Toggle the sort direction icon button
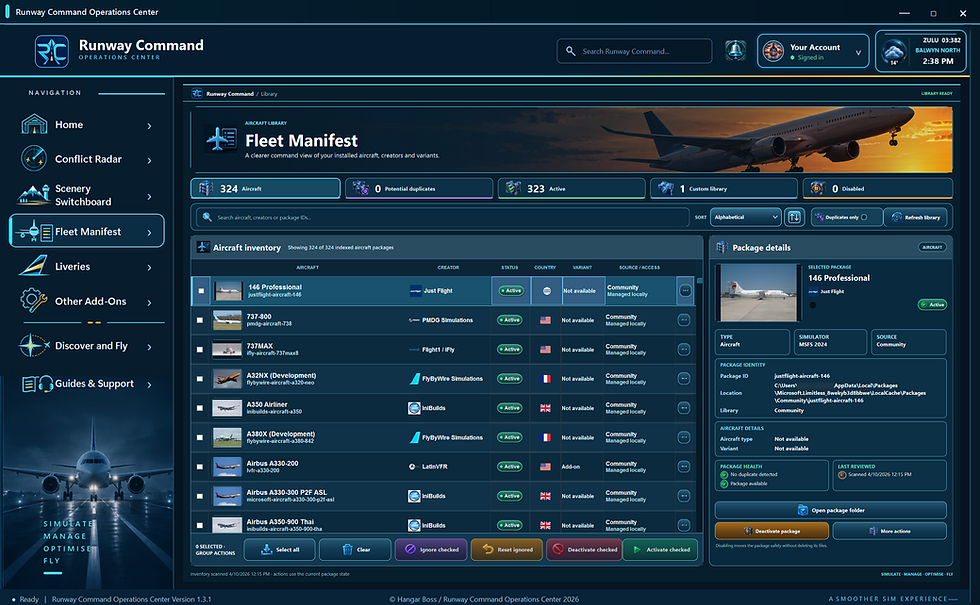980x605 pixels. pyautogui.click(x=794, y=217)
